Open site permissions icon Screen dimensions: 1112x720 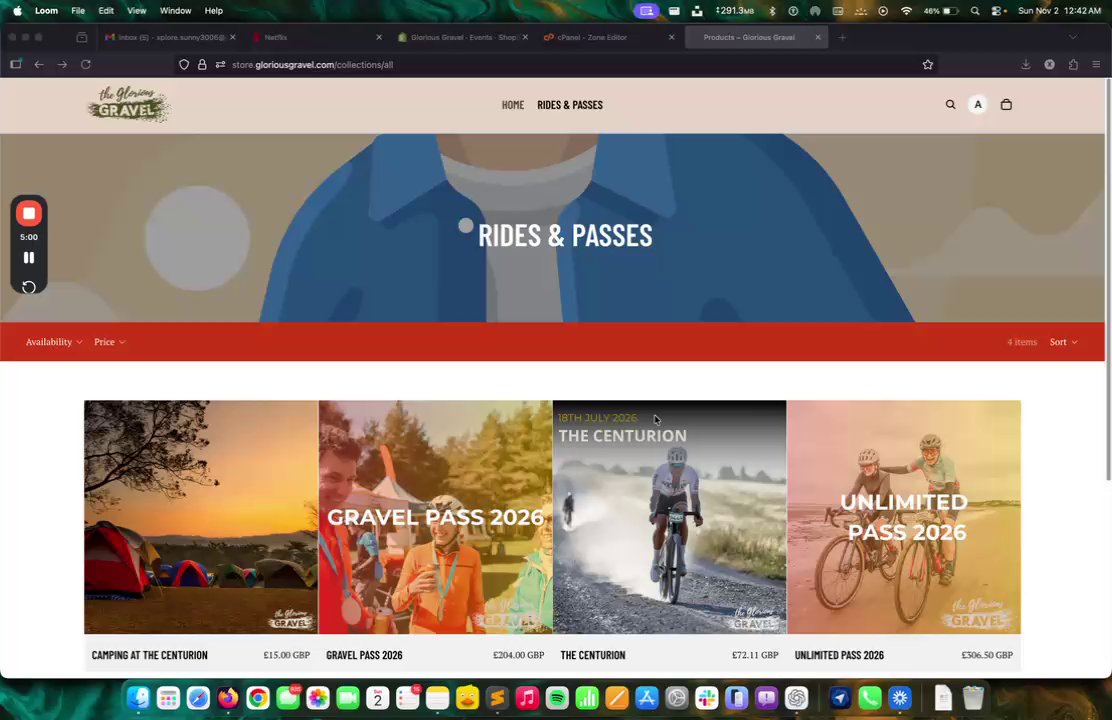pos(221,65)
